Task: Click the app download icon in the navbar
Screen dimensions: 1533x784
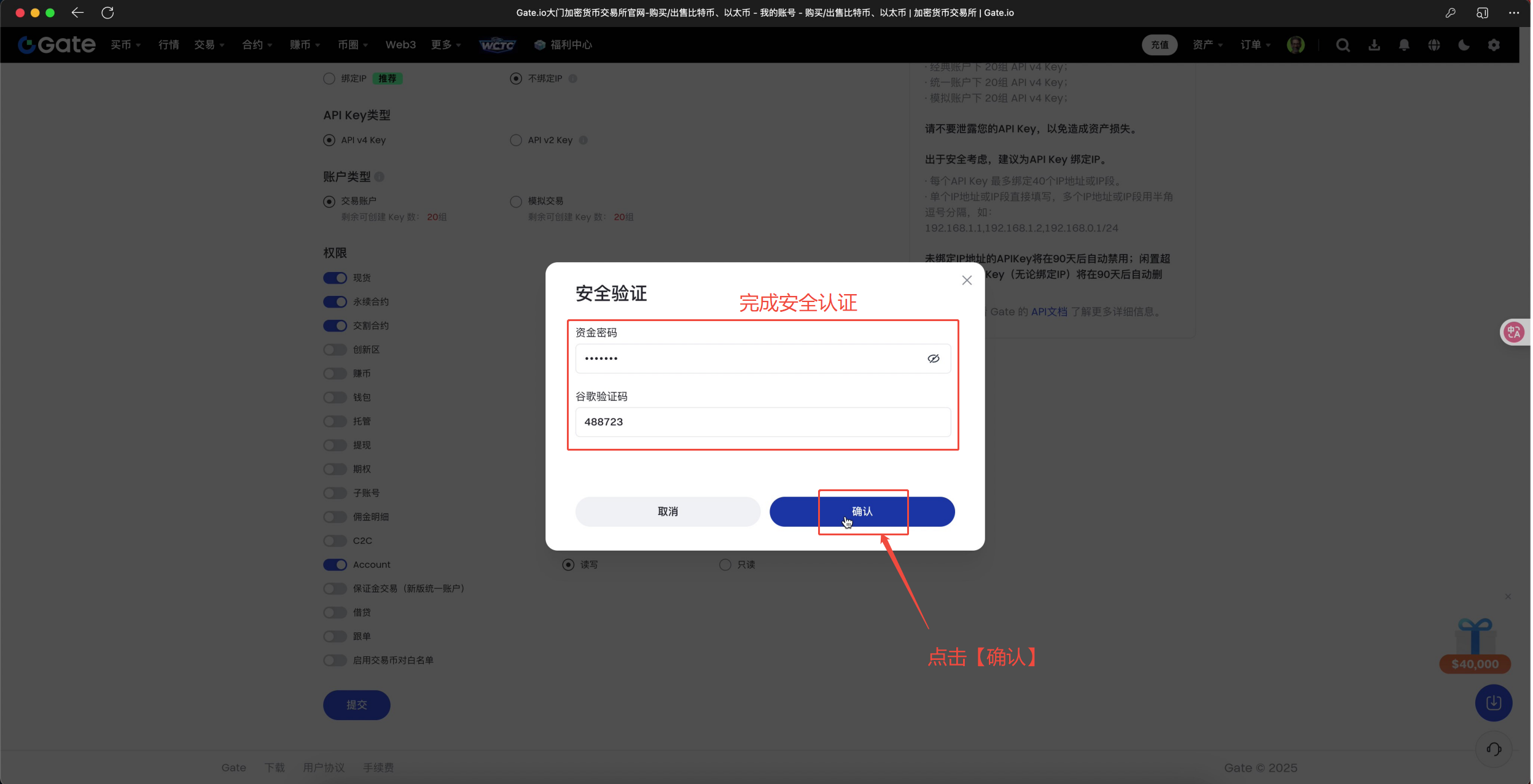Action: (x=1373, y=44)
